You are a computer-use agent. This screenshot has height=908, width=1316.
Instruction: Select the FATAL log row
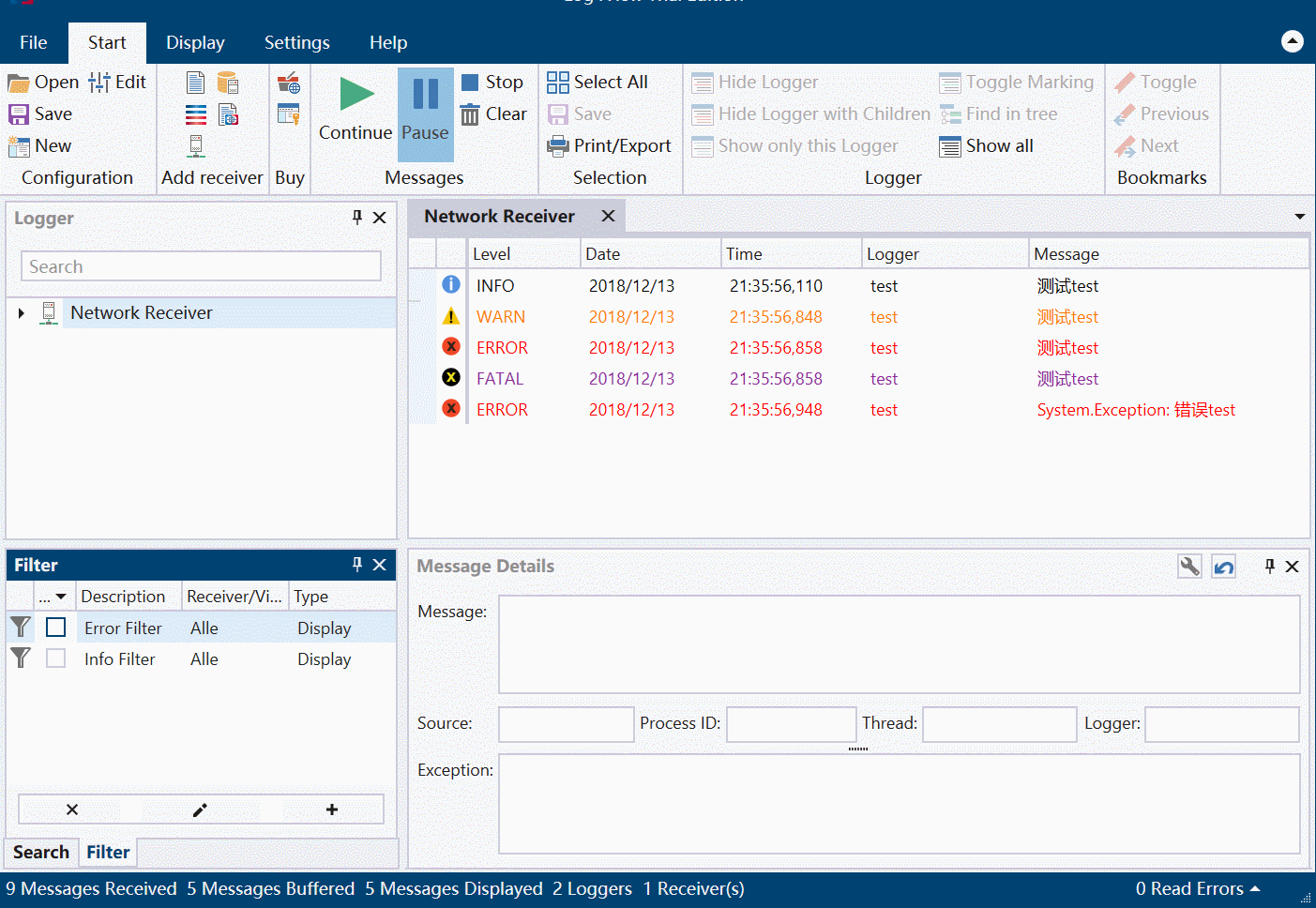(859, 379)
